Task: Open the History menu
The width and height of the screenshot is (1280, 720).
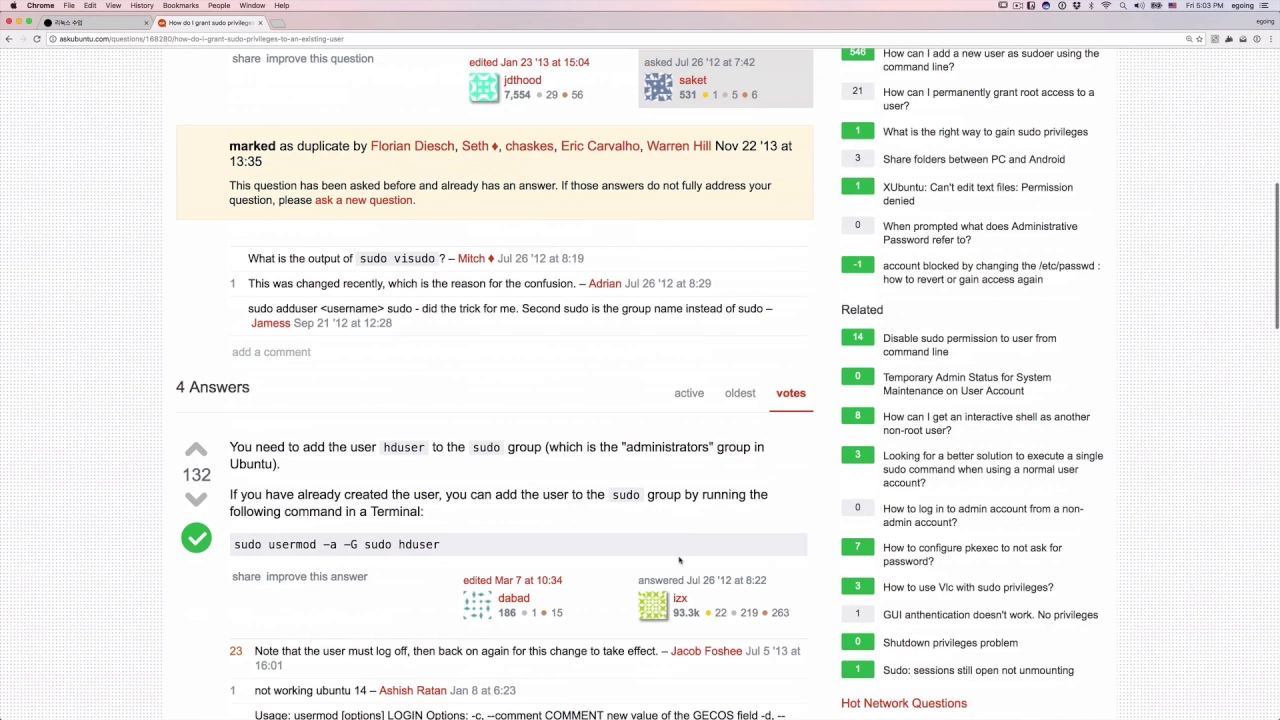Action: coord(142,5)
